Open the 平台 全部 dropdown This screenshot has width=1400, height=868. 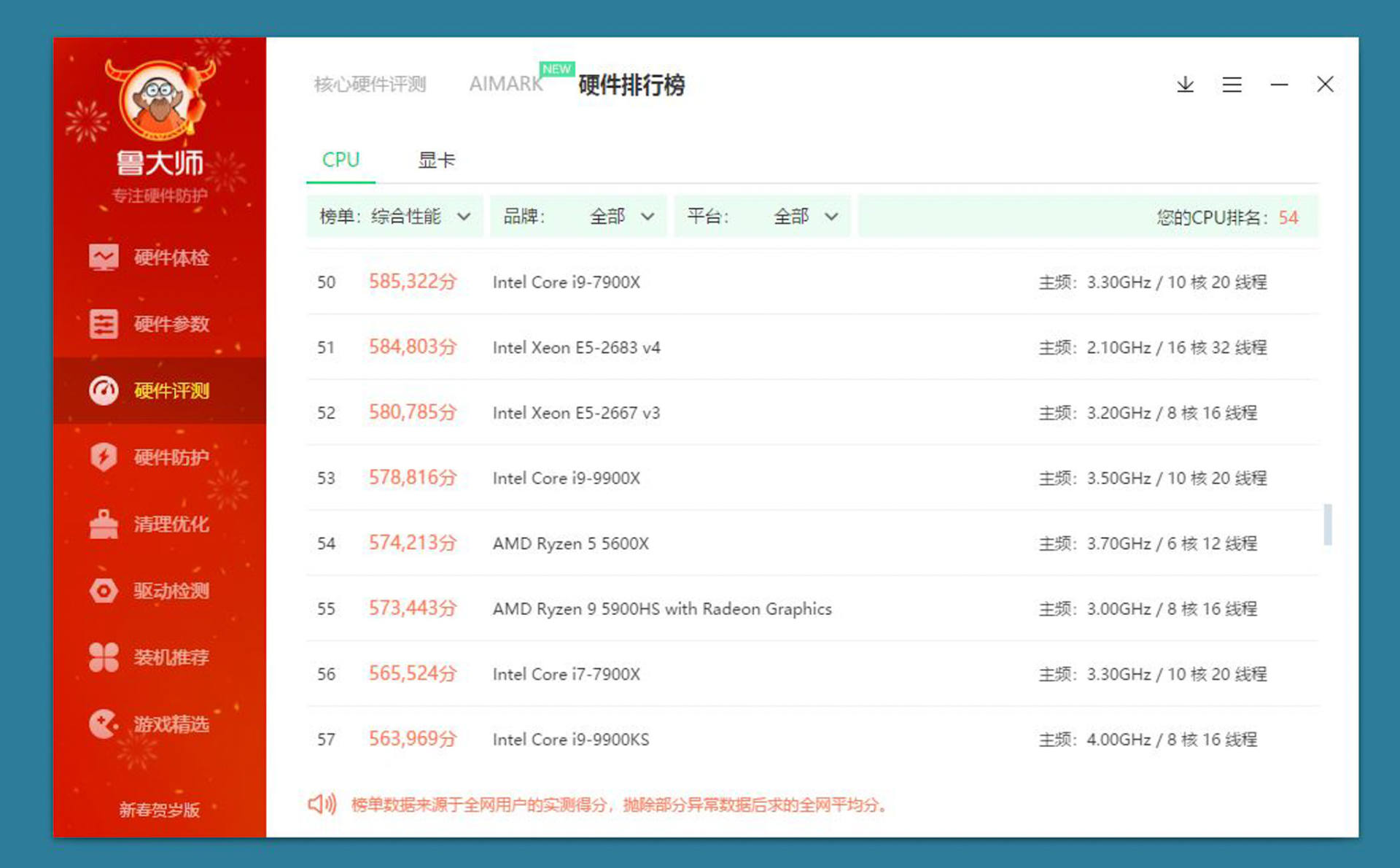coord(762,217)
